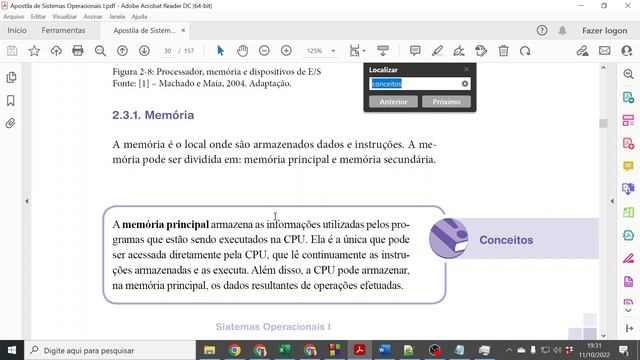Image resolution: width=640 pixels, height=360 pixels.
Task: Click the Windows taskbar search box
Action: click(x=110, y=350)
